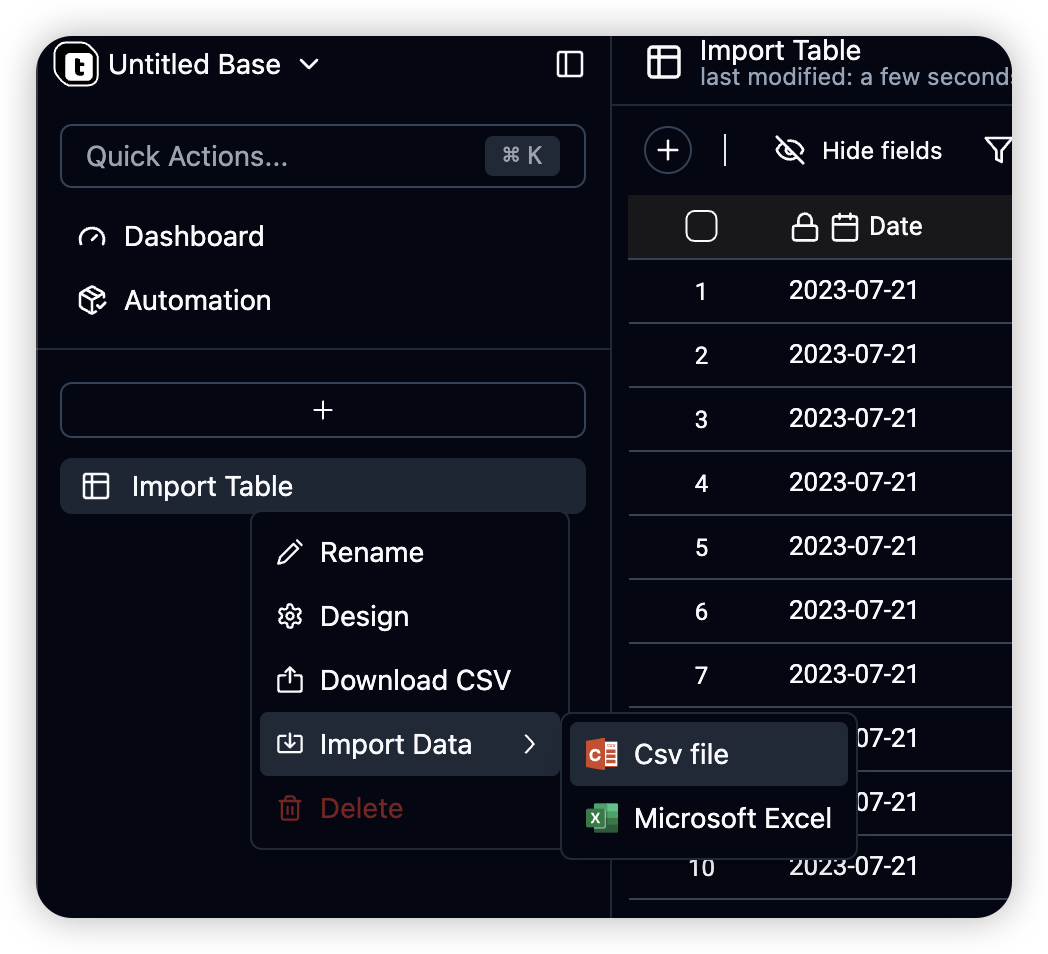Click the Teable logo icon
Image resolution: width=1048 pixels, height=954 pixels.
(76, 64)
